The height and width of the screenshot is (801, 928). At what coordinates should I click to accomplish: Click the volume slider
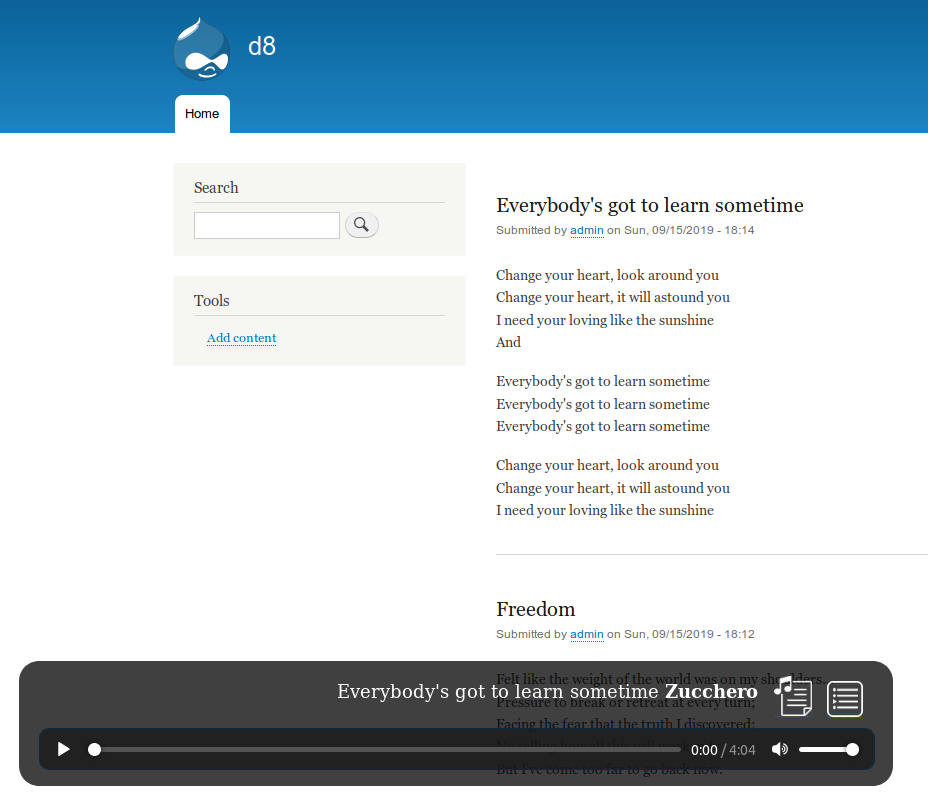tap(829, 749)
